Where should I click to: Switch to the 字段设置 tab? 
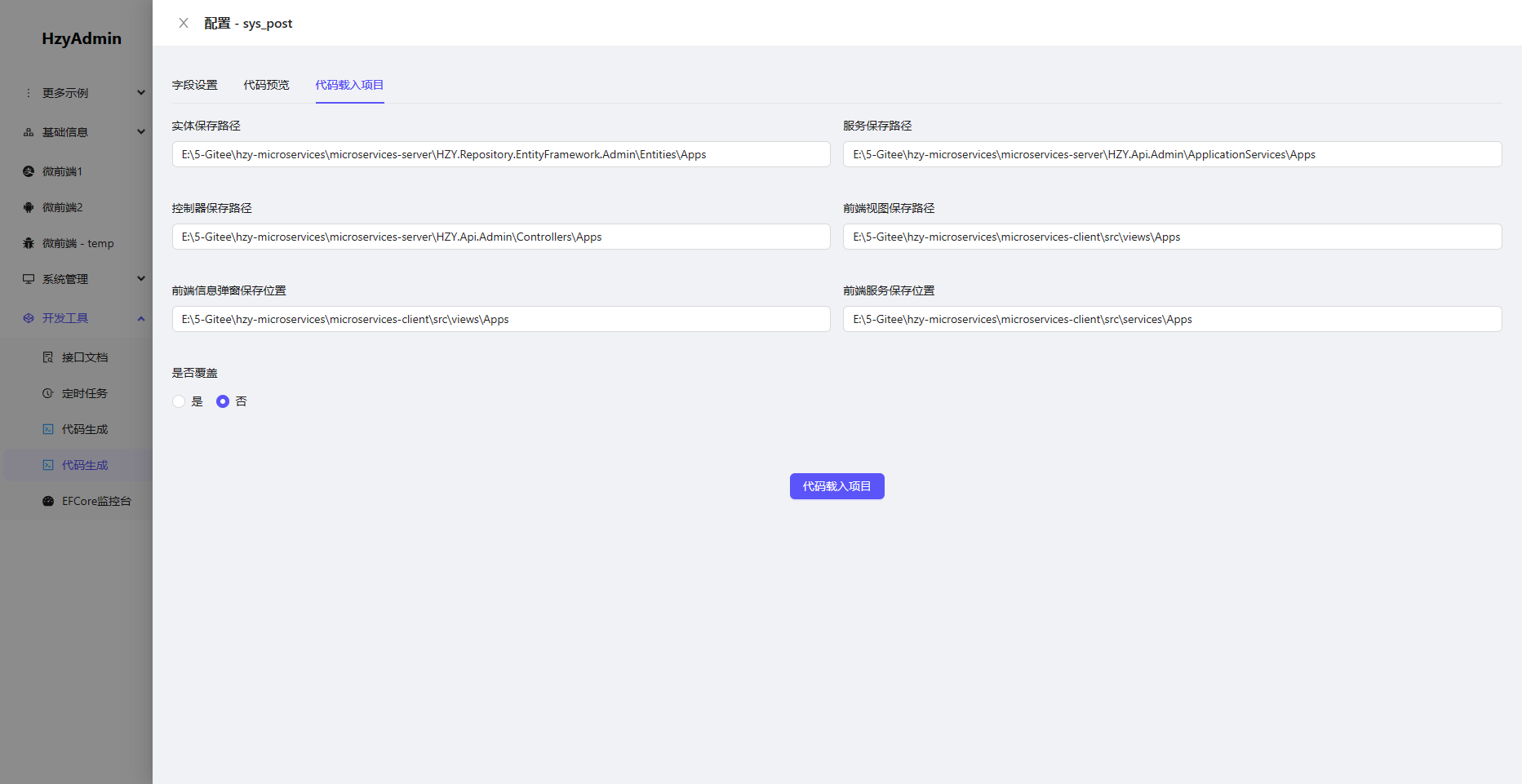point(195,85)
